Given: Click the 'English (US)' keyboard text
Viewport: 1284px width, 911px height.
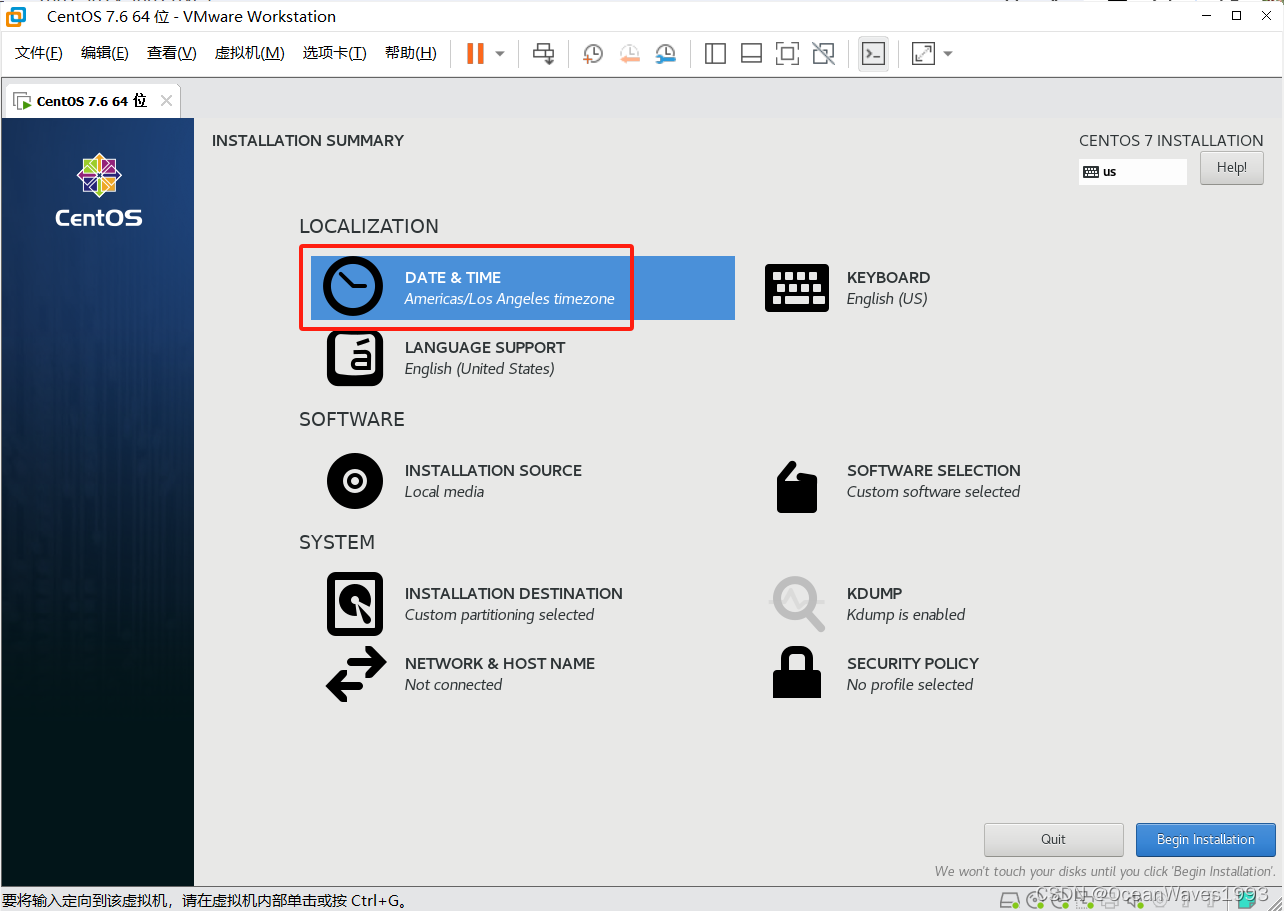Looking at the screenshot, I should point(887,299).
